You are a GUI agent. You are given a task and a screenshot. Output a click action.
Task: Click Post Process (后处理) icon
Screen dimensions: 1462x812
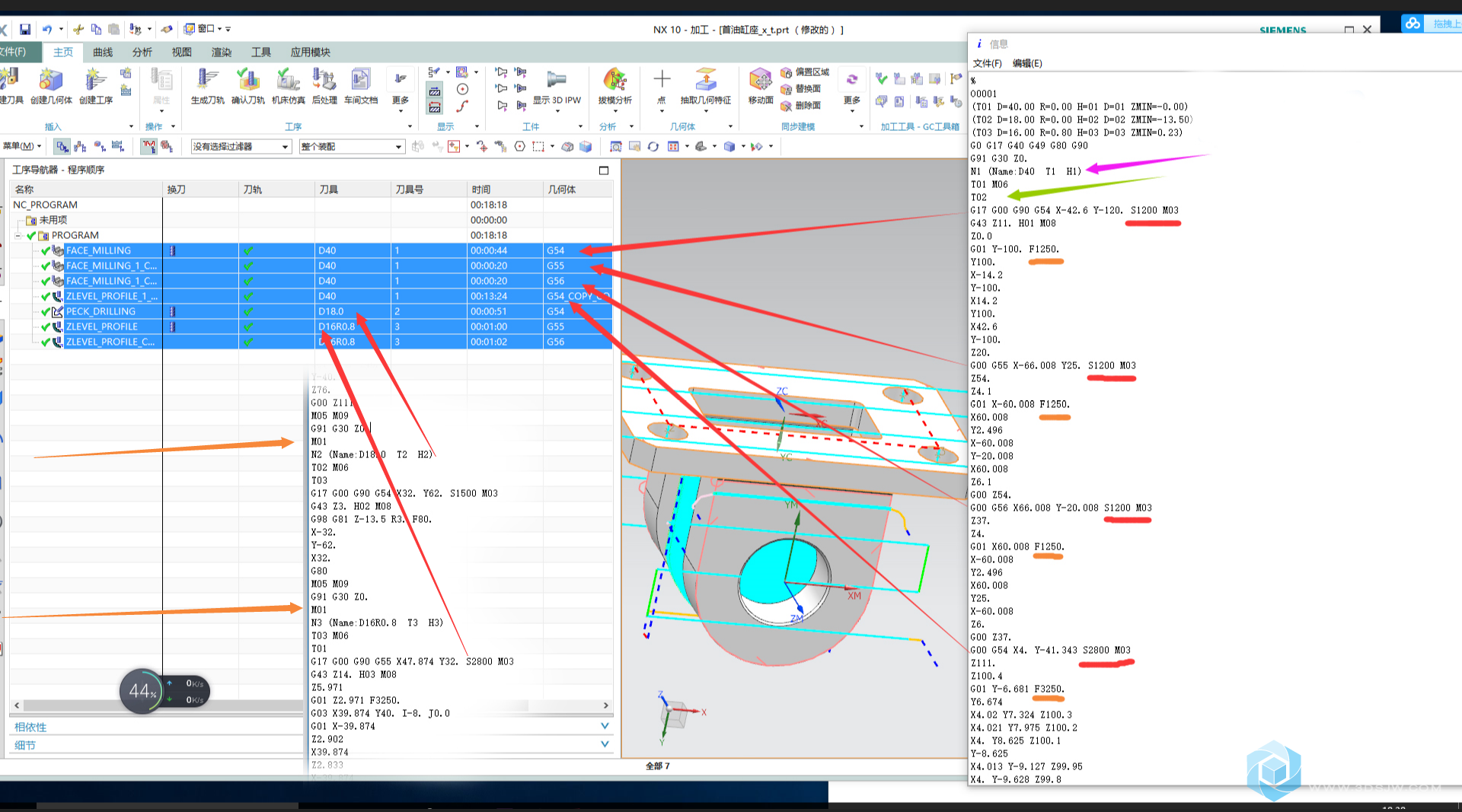tap(324, 86)
